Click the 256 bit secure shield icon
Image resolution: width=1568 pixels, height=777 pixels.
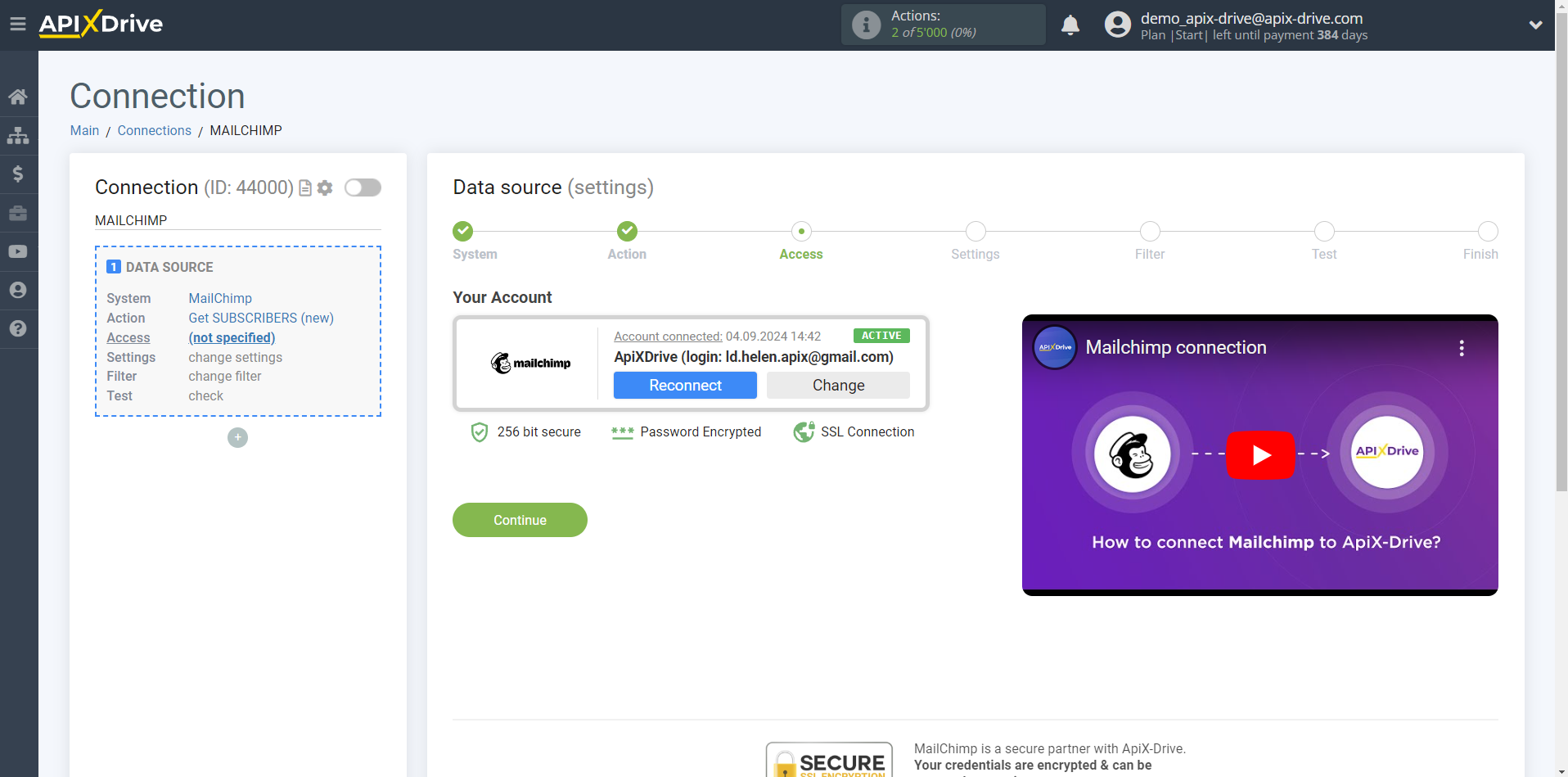click(480, 431)
